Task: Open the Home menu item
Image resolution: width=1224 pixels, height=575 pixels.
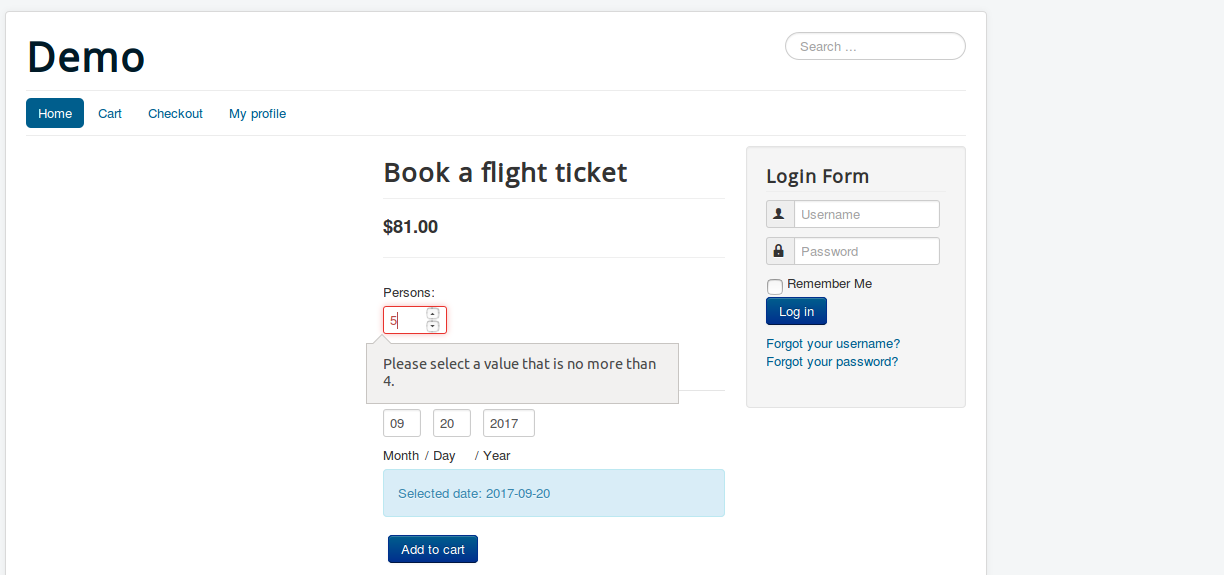Action: pos(55,113)
